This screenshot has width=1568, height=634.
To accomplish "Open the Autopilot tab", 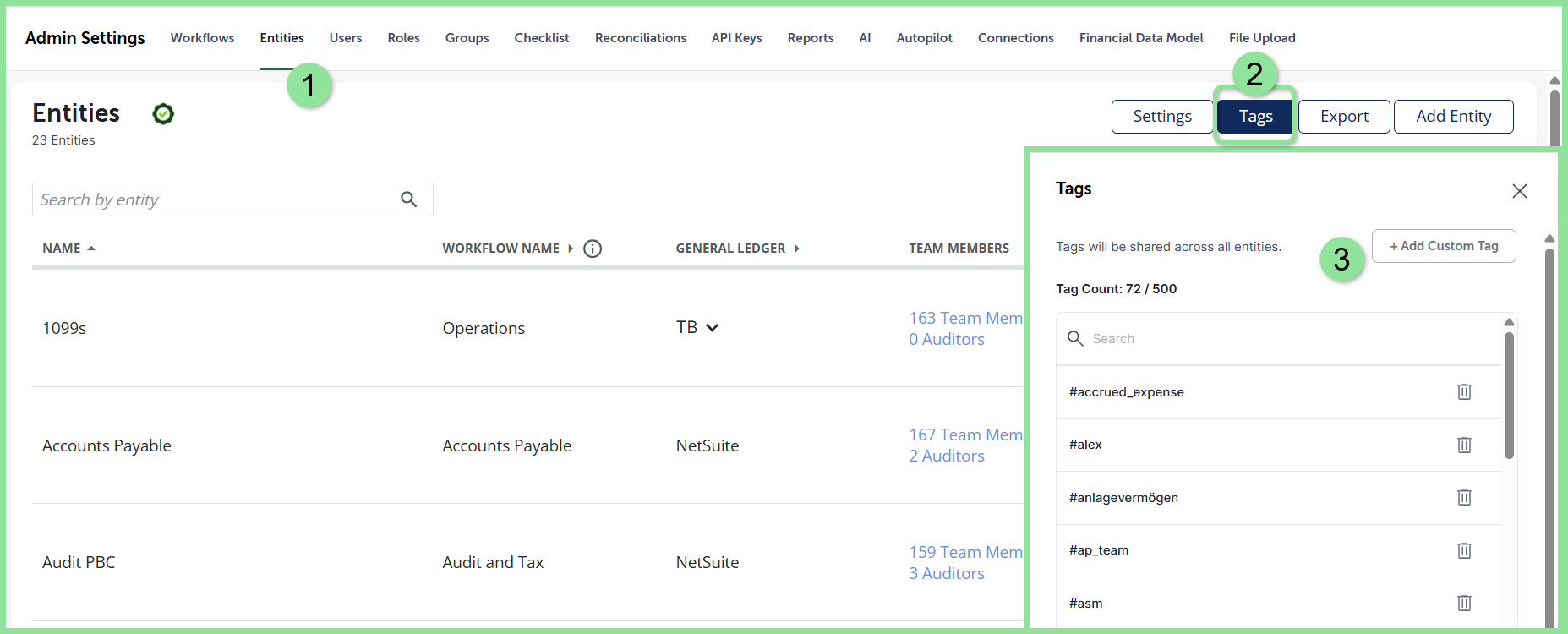I will 924,38.
